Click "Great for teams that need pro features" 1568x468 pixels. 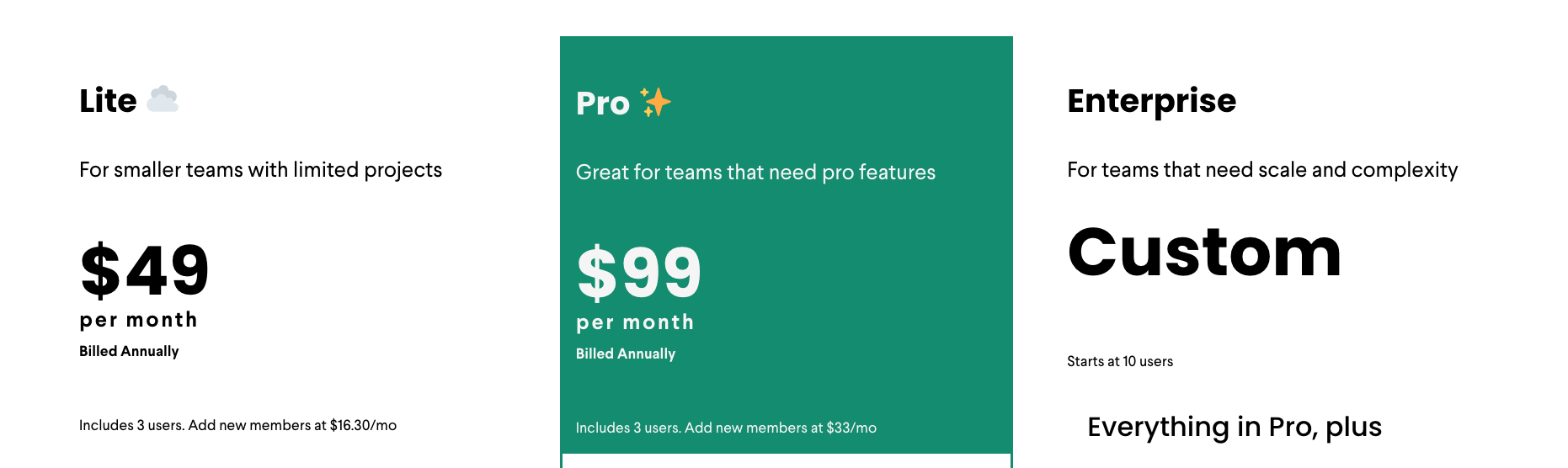tap(755, 173)
